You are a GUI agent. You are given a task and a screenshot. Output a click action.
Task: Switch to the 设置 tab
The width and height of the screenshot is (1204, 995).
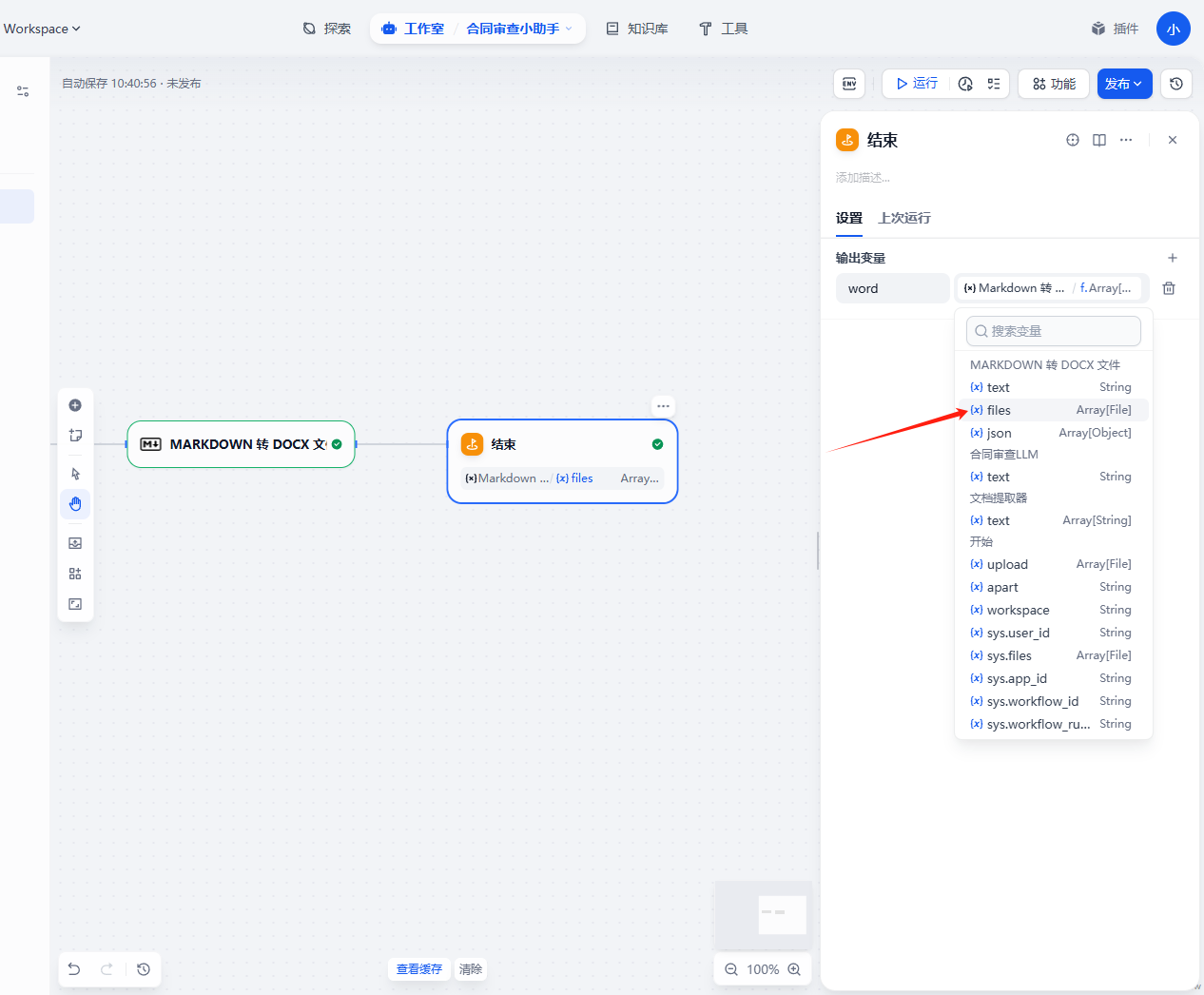[x=849, y=218]
